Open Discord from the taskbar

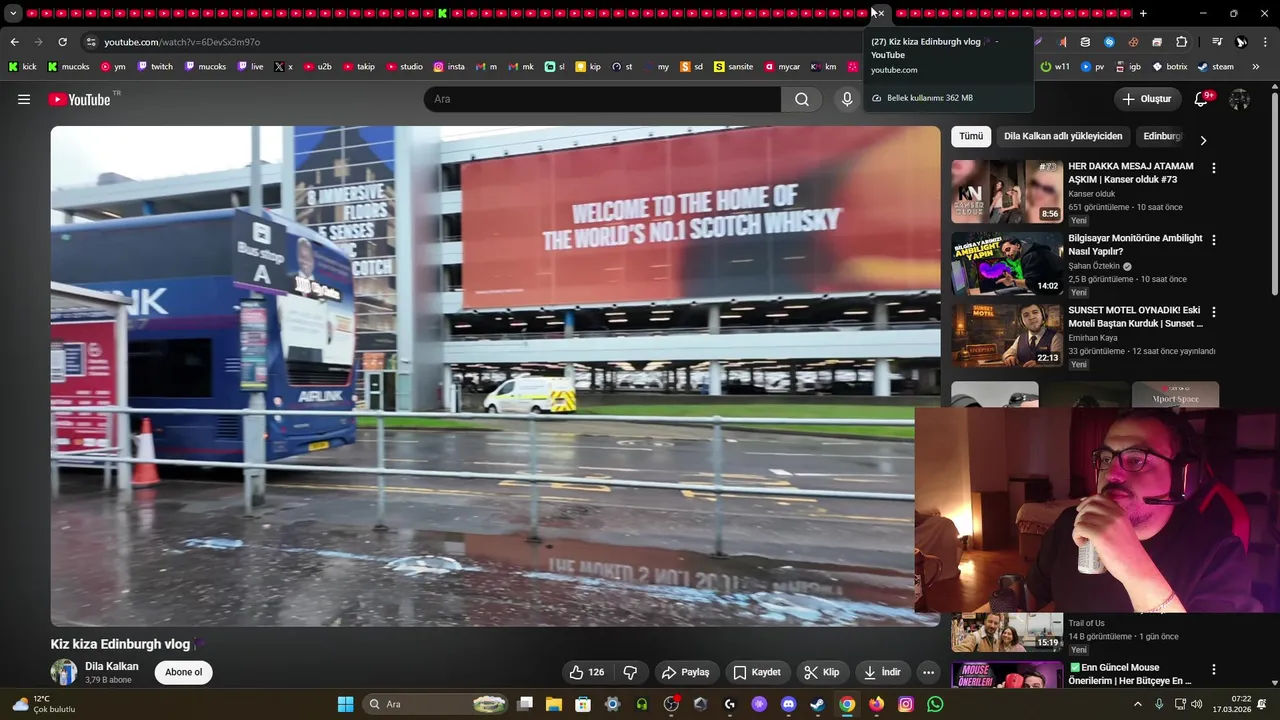click(x=788, y=704)
